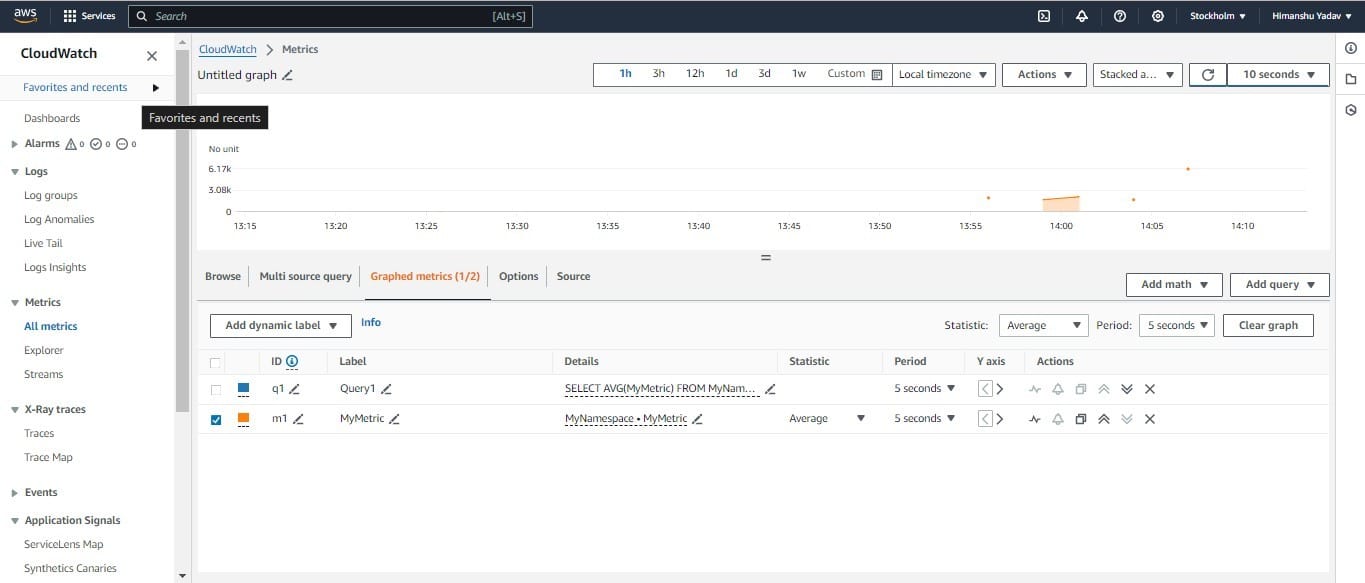The height and width of the screenshot is (583, 1365).
Task: Toggle the select-all metrics header checkbox
Action: (216, 362)
